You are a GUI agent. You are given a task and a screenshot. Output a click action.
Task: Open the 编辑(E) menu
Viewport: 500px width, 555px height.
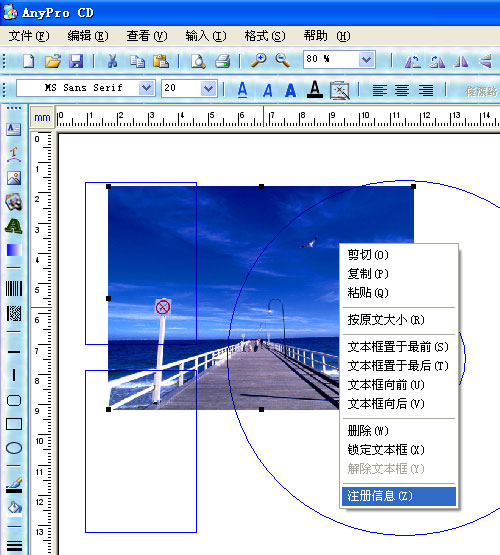[x=88, y=36]
